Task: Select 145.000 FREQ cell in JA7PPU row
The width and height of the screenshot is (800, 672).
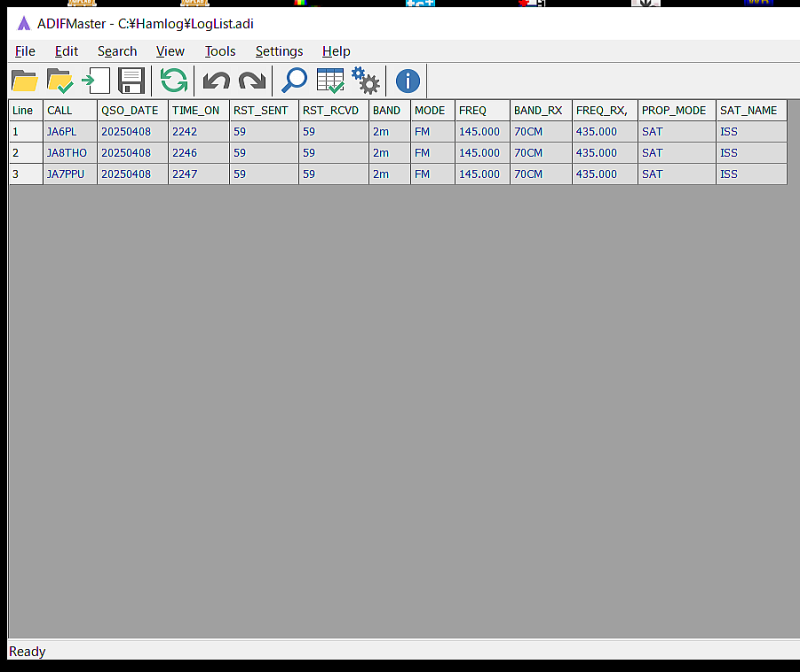Action: coord(482,174)
